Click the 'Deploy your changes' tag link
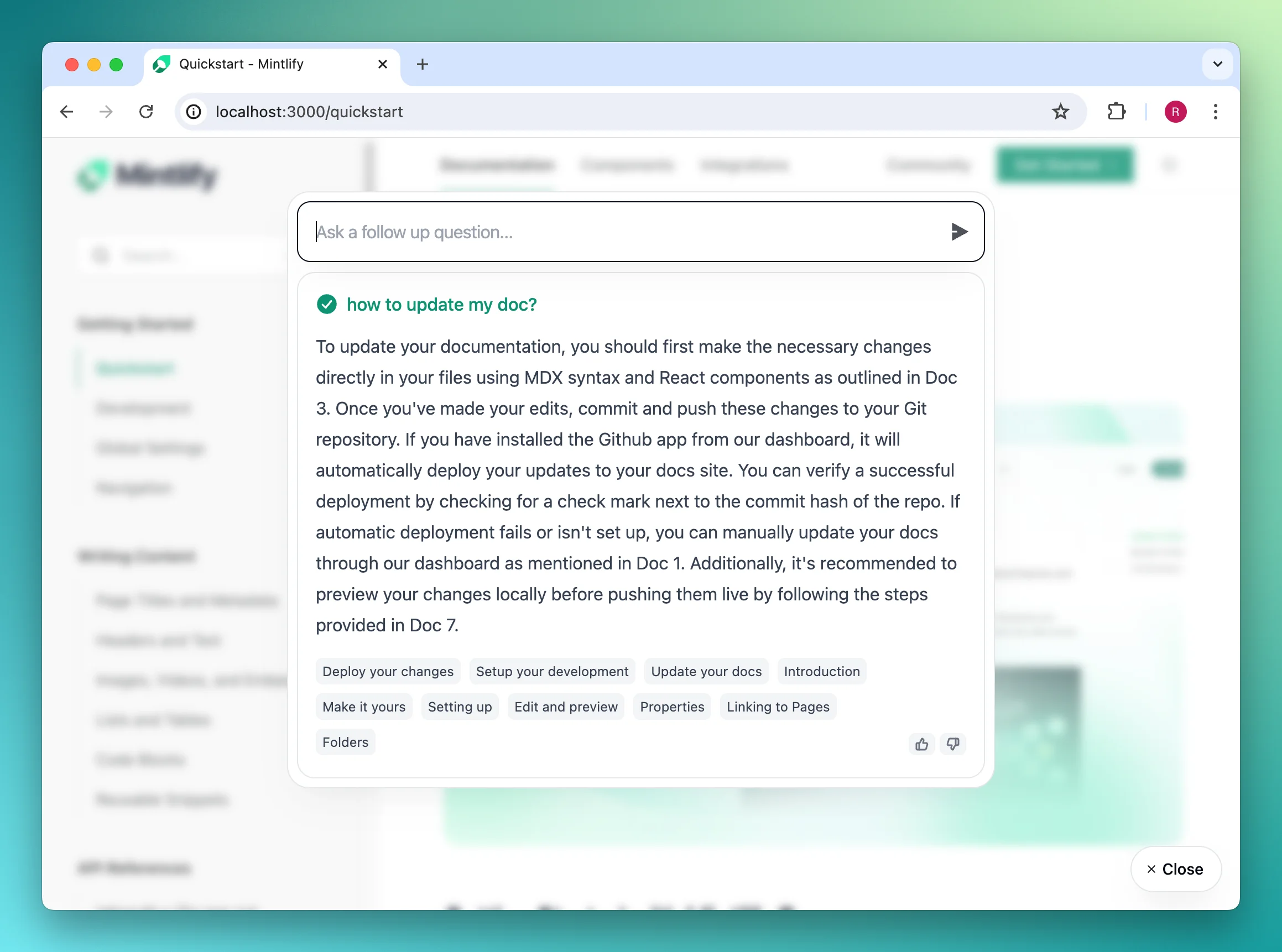1282x952 pixels. tap(388, 671)
